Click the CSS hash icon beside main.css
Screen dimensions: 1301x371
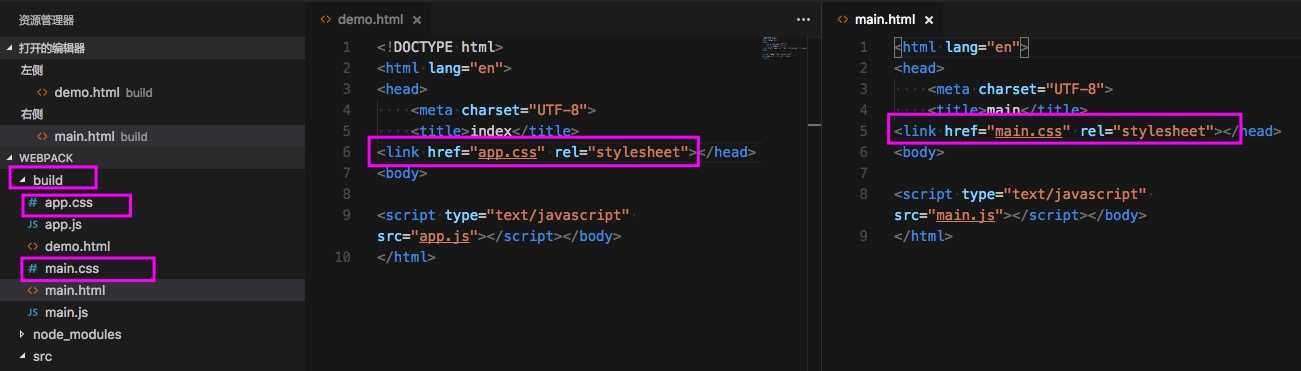click(33, 269)
